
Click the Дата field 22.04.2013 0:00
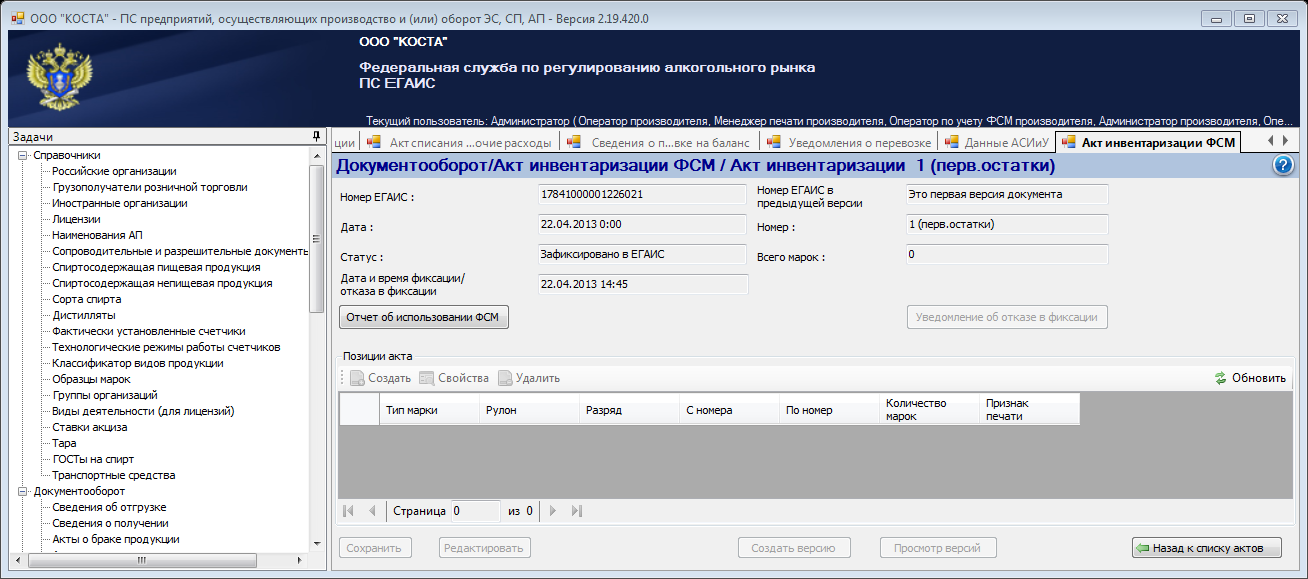coord(643,224)
